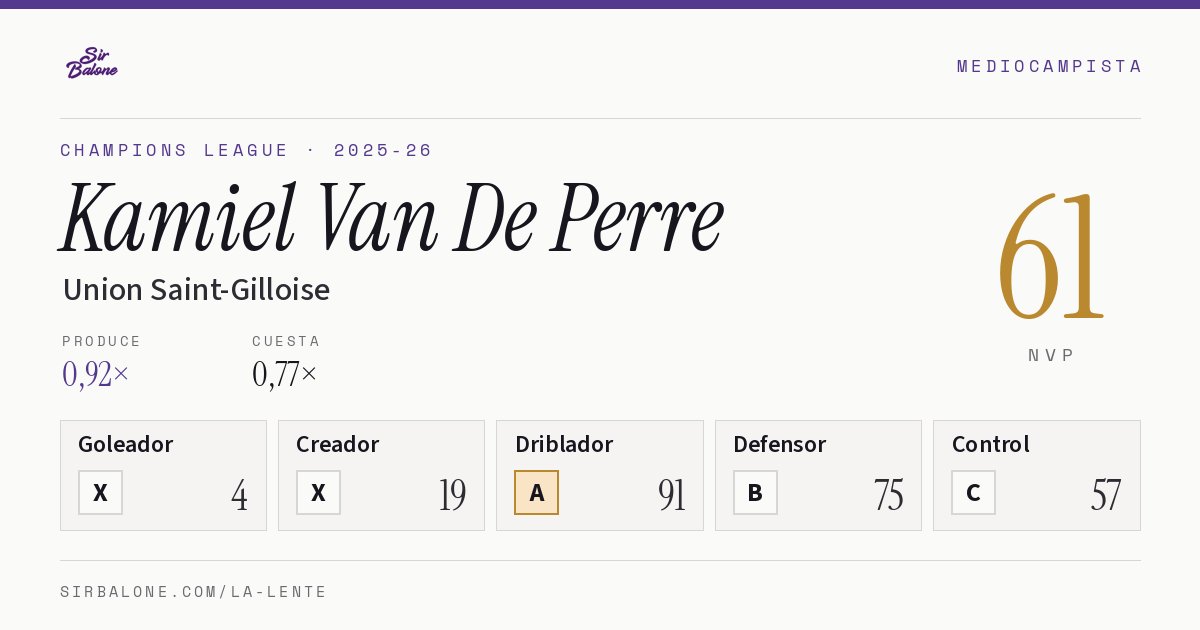Click the Goleador score 4
The width and height of the screenshot is (1200, 630).
tap(240, 494)
